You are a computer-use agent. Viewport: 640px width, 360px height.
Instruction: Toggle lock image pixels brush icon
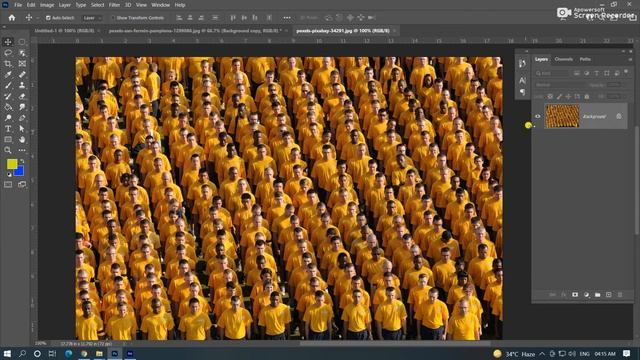pyautogui.click(x=559, y=96)
